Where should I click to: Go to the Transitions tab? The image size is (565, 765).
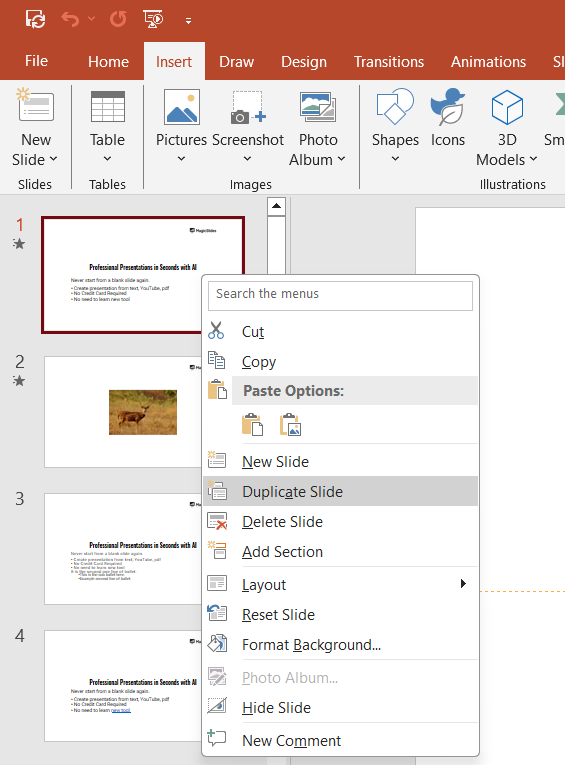click(x=389, y=61)
